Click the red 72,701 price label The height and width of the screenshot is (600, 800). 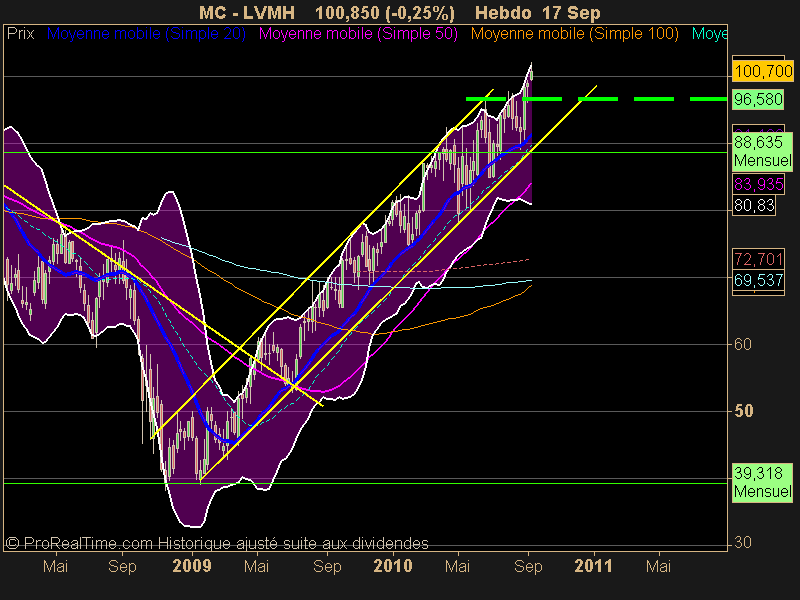pyautogui.click(x=759, y=259)
